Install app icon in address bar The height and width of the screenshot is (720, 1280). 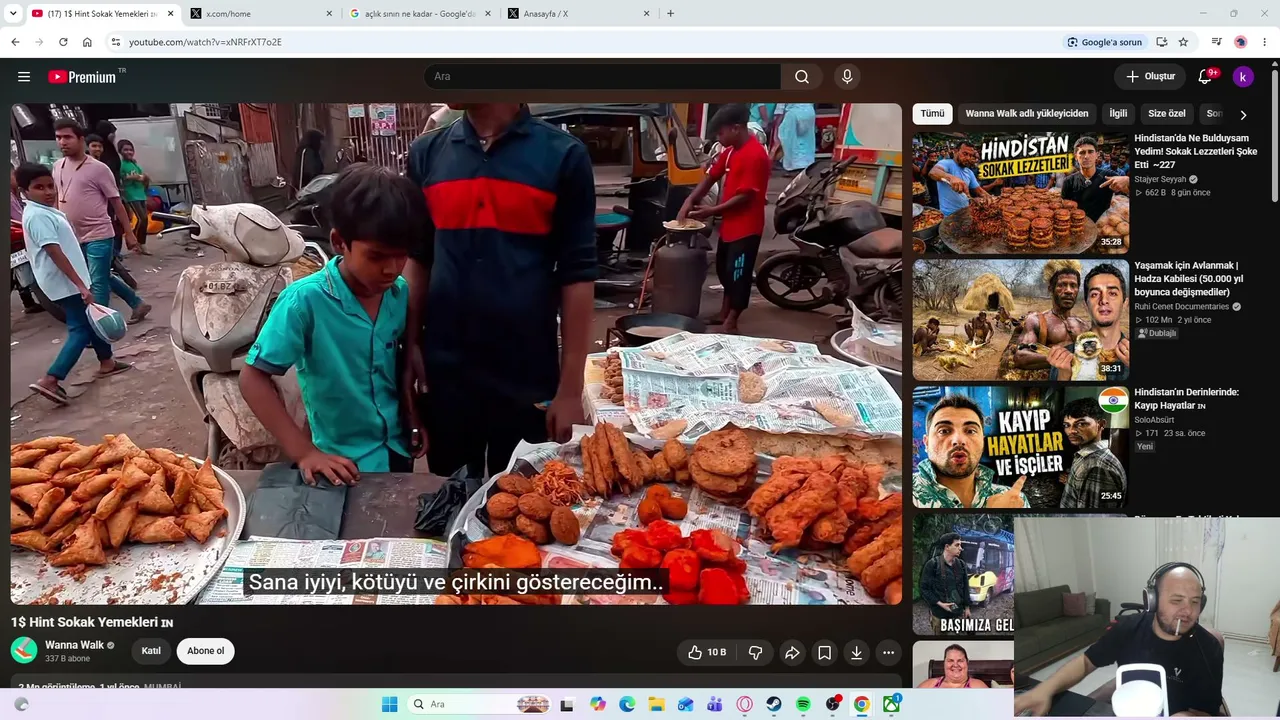[1161, 42]
